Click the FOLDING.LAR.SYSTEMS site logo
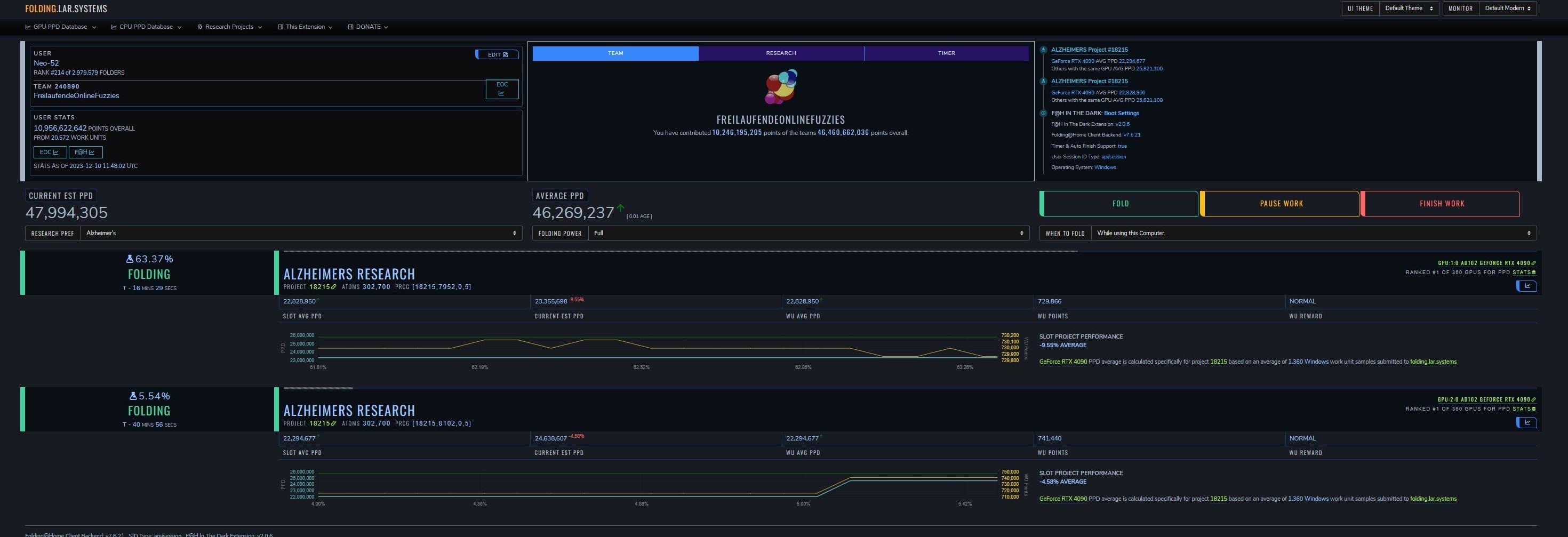The width and height of the screenshot is (1568, 537). pyautogui.click(x=66, y=9)
